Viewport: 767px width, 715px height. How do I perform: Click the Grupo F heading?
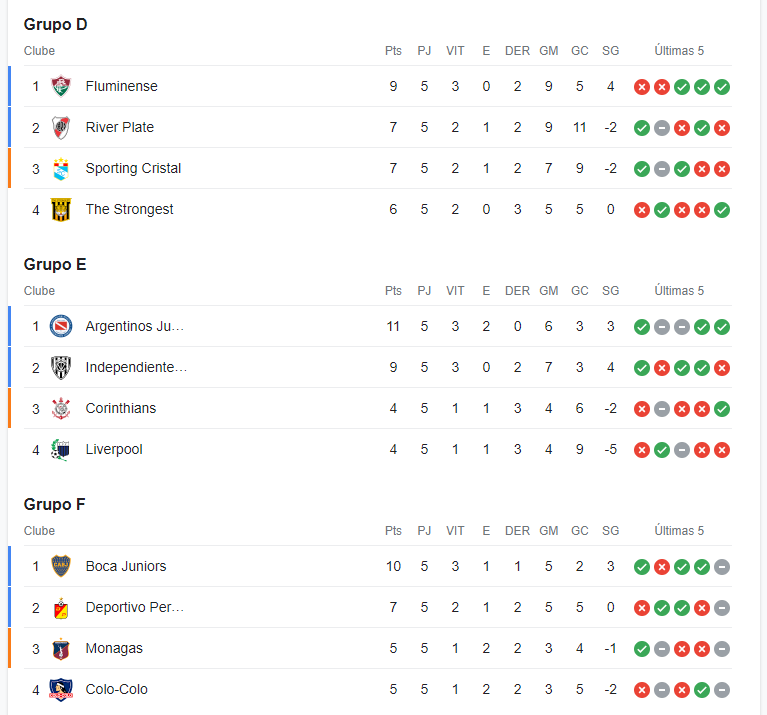click(x=54, y=504)
